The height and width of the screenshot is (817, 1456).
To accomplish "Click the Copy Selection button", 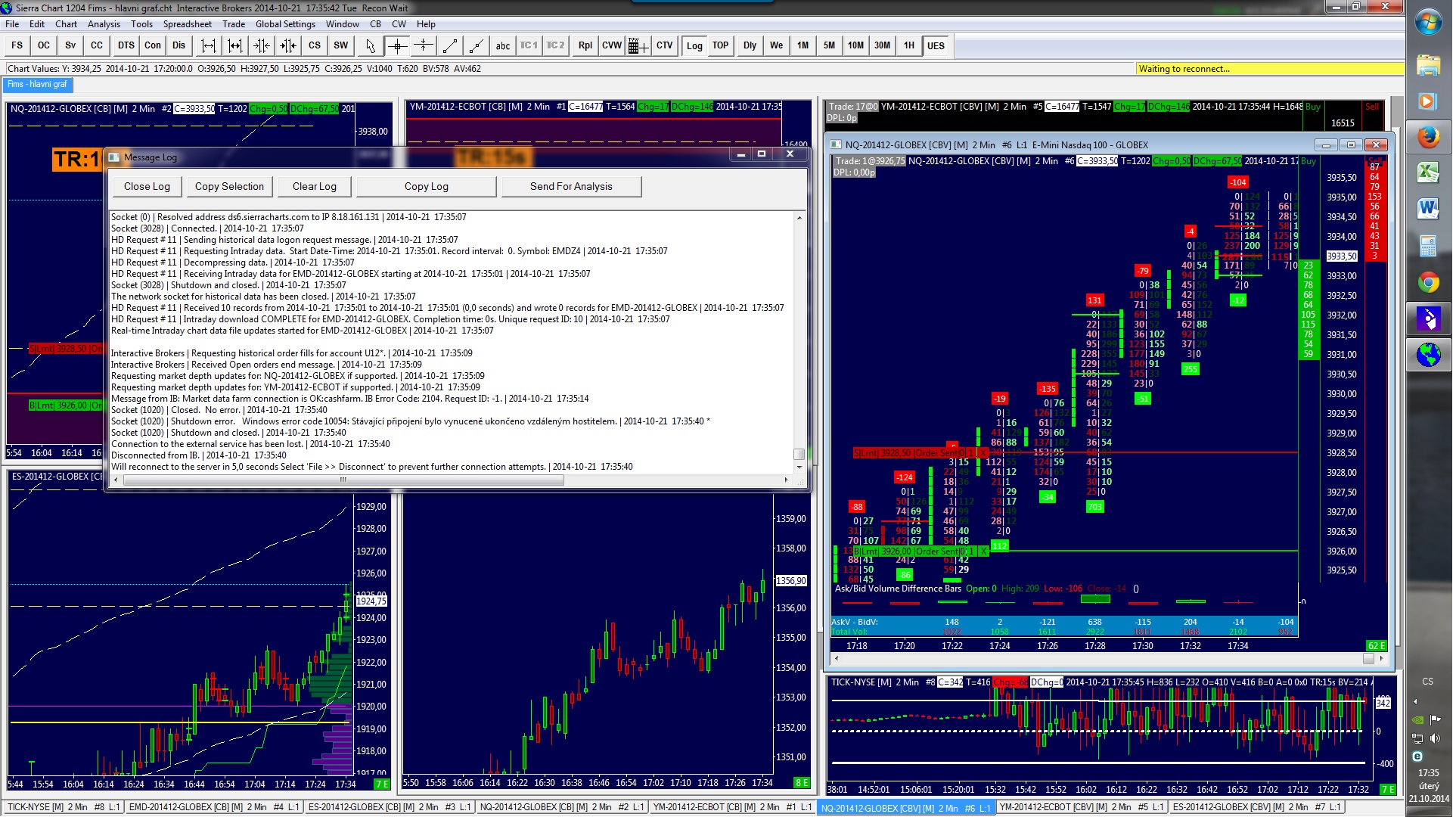I will click(229, 187).
